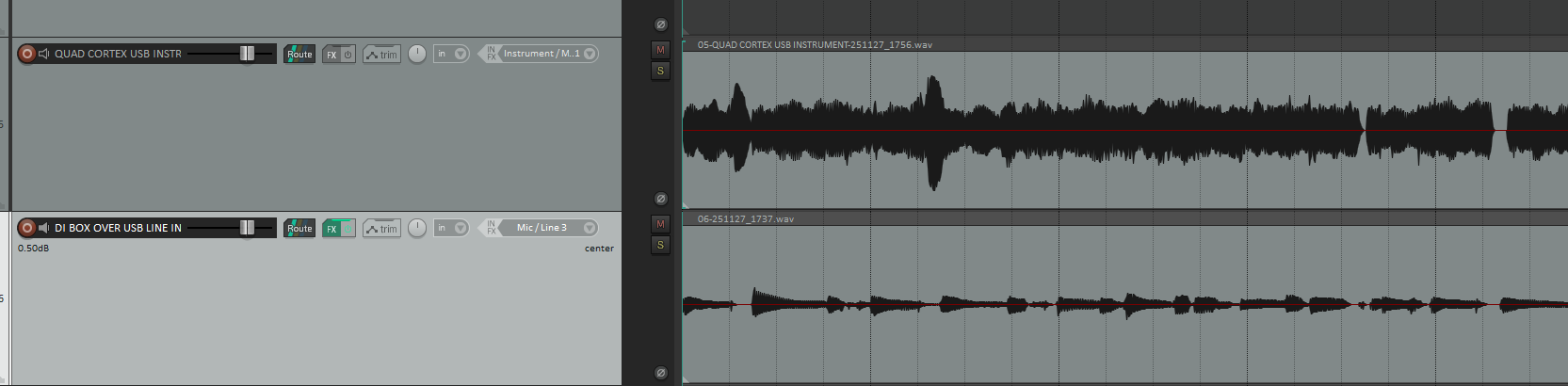
Task: Click the monitoring speaker icon on DI BOX track
Action: coord(43,228)
